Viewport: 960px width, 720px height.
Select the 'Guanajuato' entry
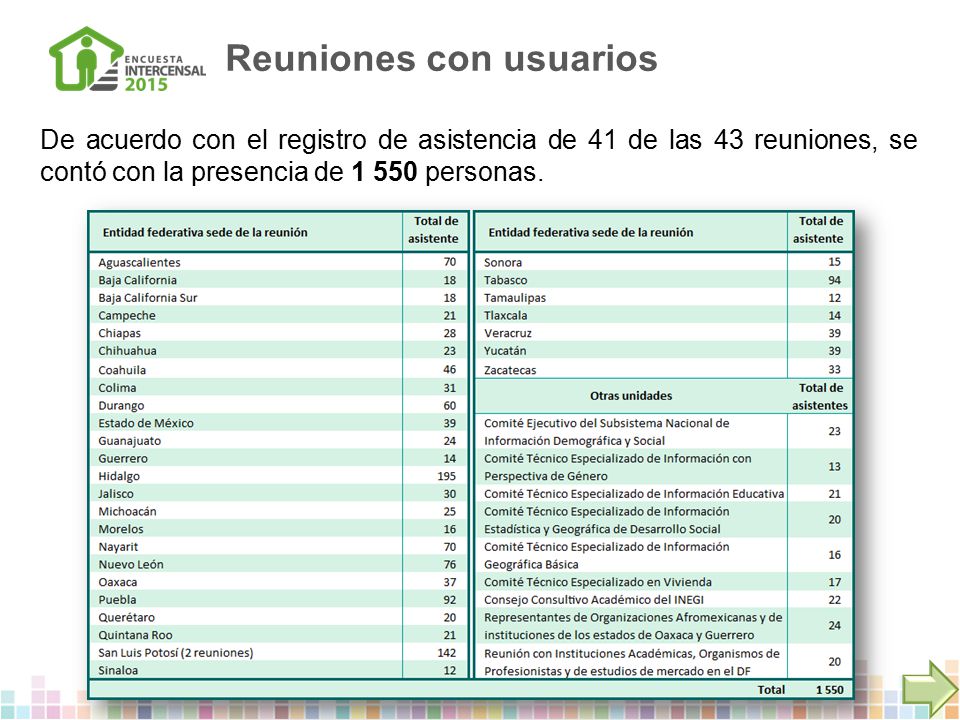tap(130, 441)
